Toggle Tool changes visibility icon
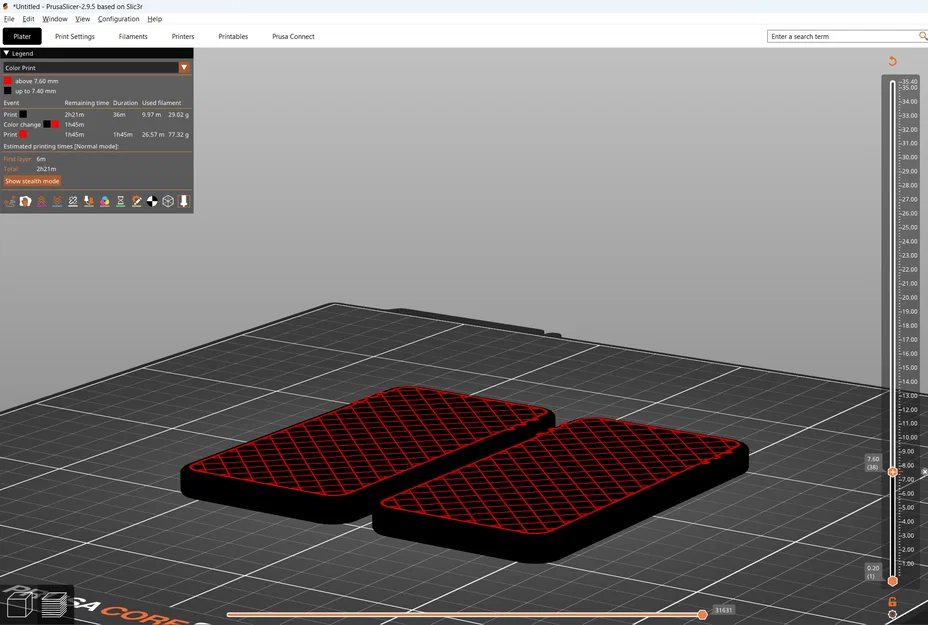928x625 pixels. [x=89, y=202]
